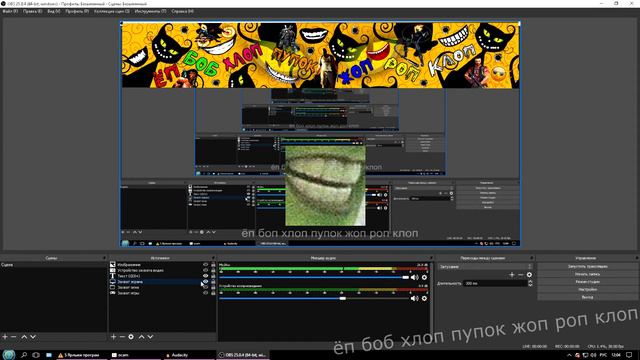Open taskbar search magnifier

(x=24, y=355)
